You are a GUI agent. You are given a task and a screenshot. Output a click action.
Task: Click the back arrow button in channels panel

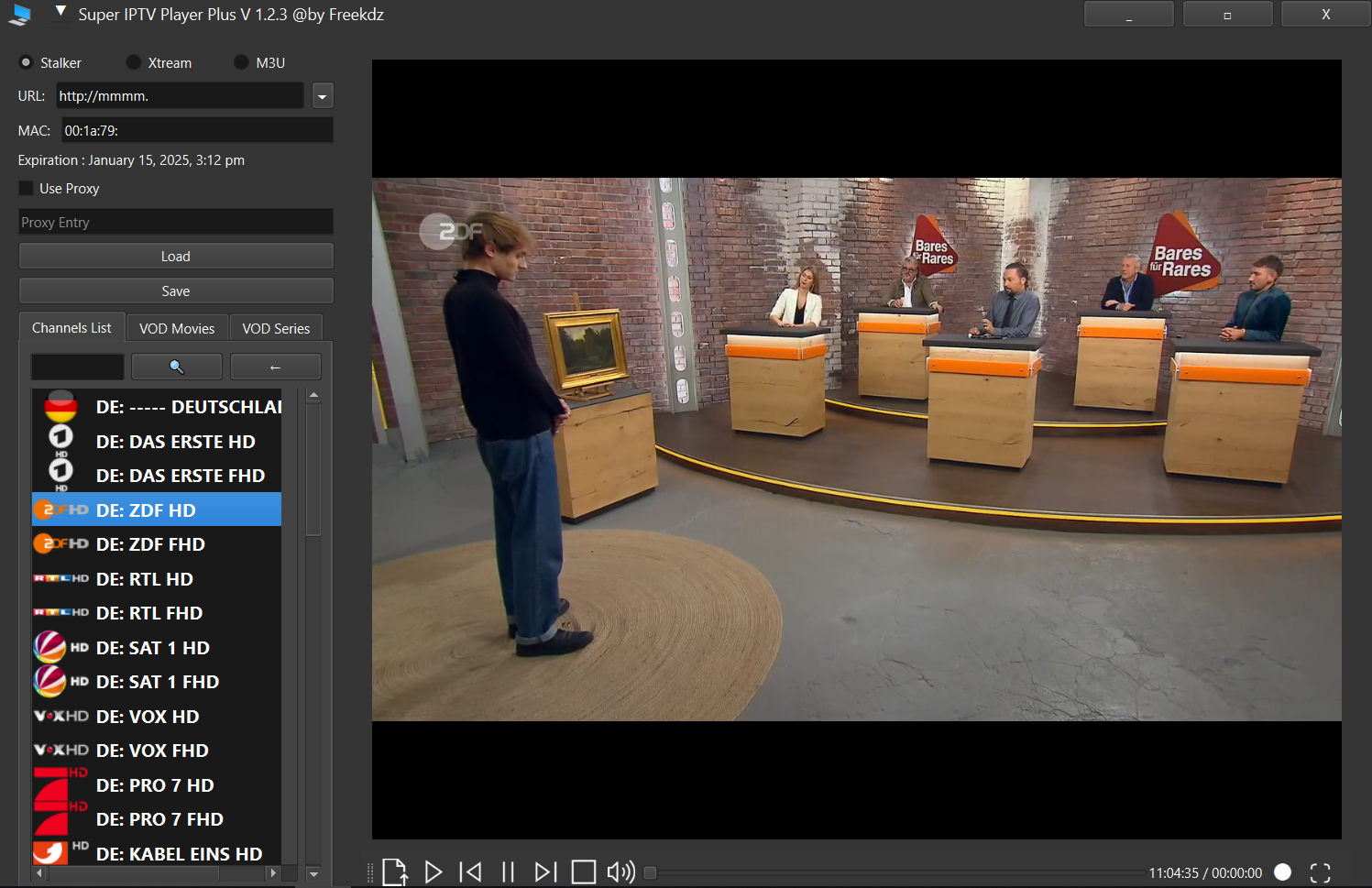click(x=276, y=367)
